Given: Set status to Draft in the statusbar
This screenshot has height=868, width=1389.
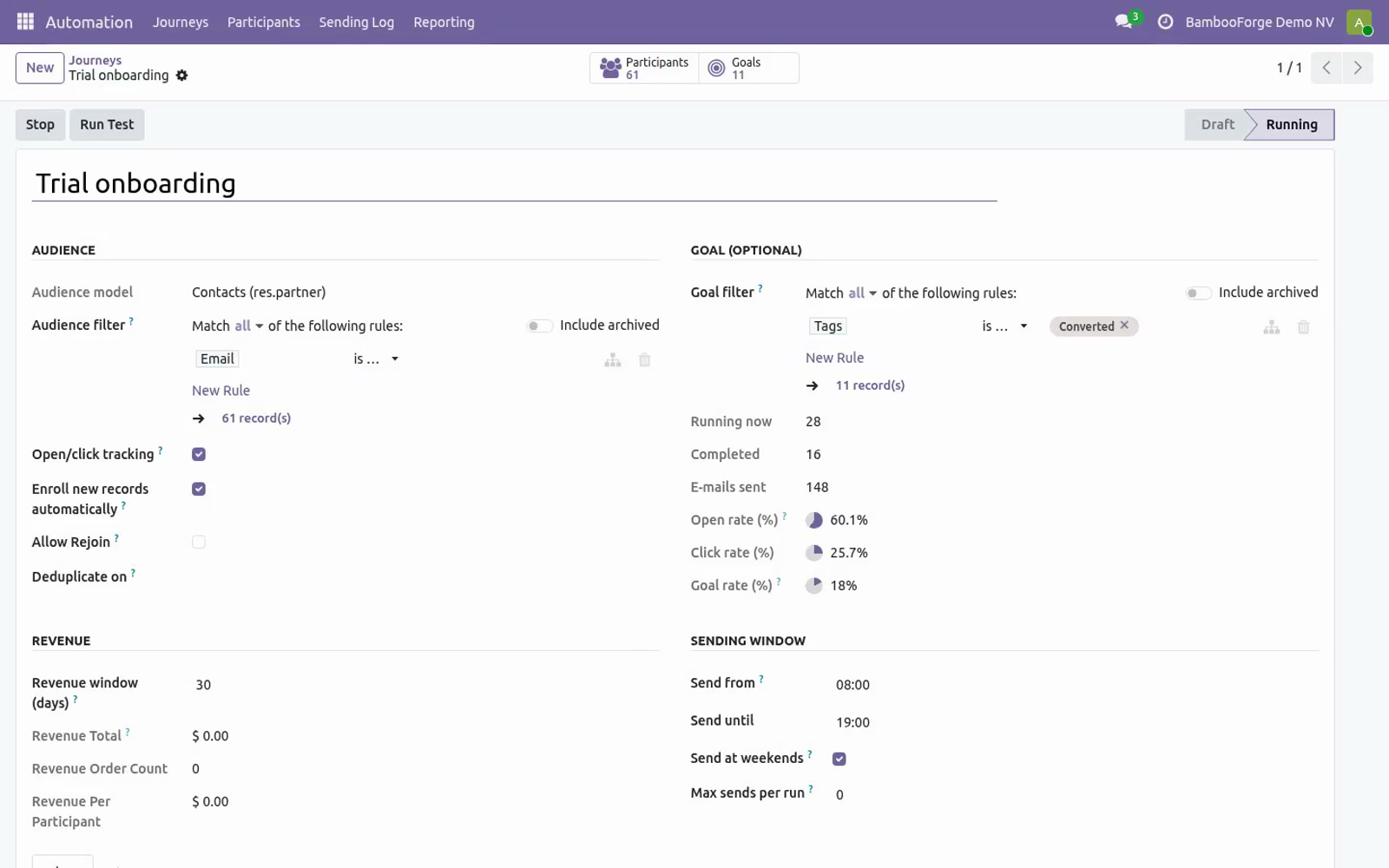Looking at the screenshot, I should (x=1216, y=124).
